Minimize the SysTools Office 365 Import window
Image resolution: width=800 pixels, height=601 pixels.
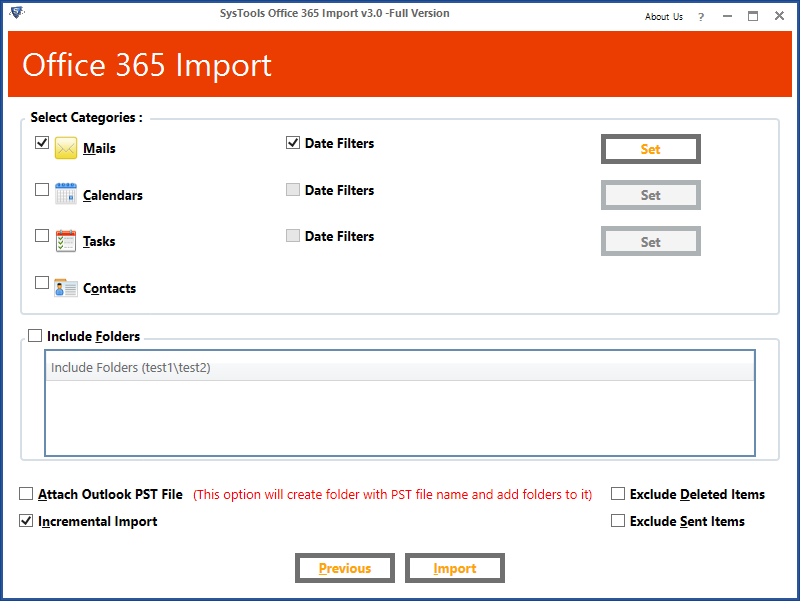point(728,16)
